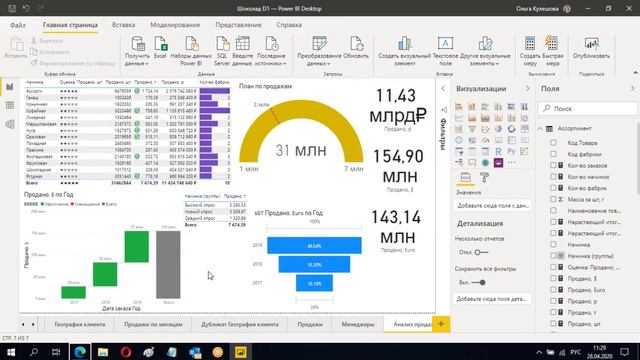The image size is (640, 360).
Task: Check the Кол-во начинок field
Action: coord(553,177)
